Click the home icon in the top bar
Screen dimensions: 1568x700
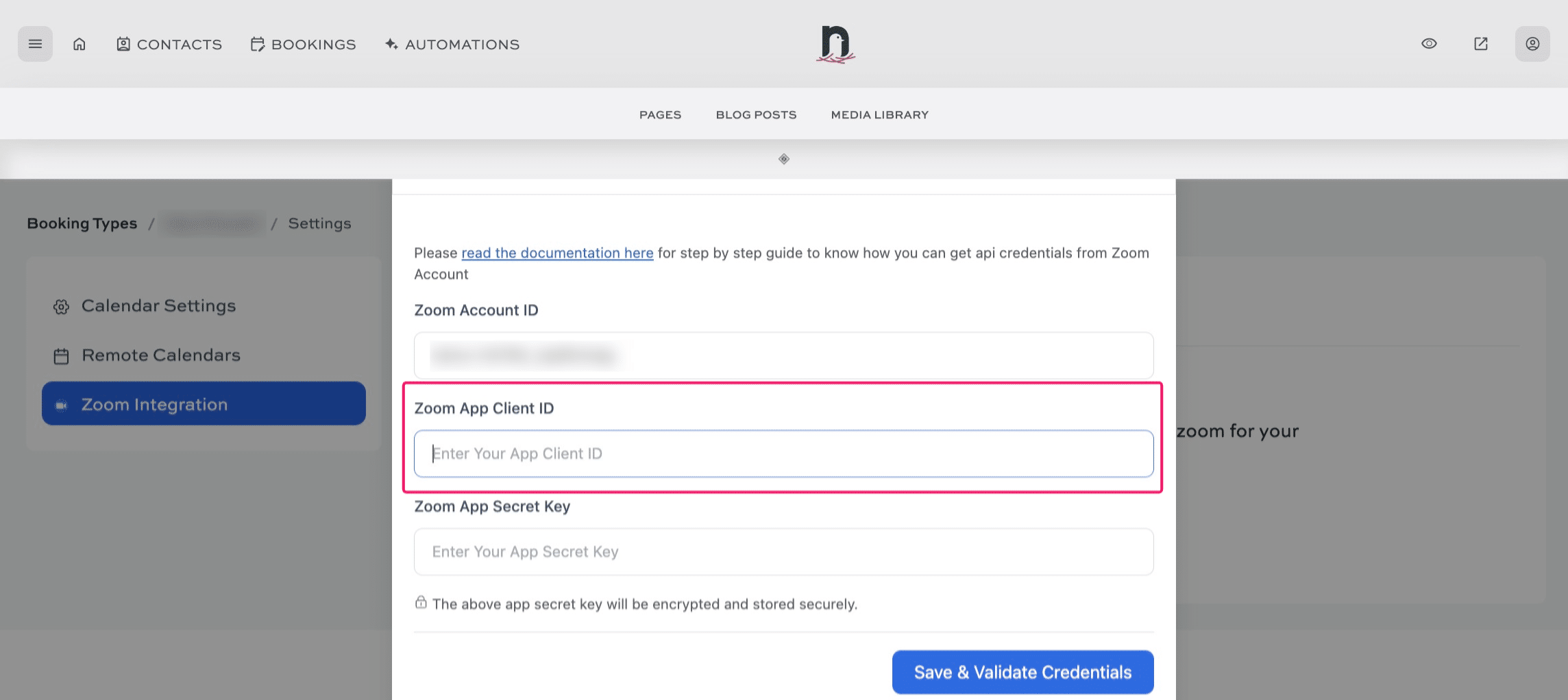(x=79, y=43)
